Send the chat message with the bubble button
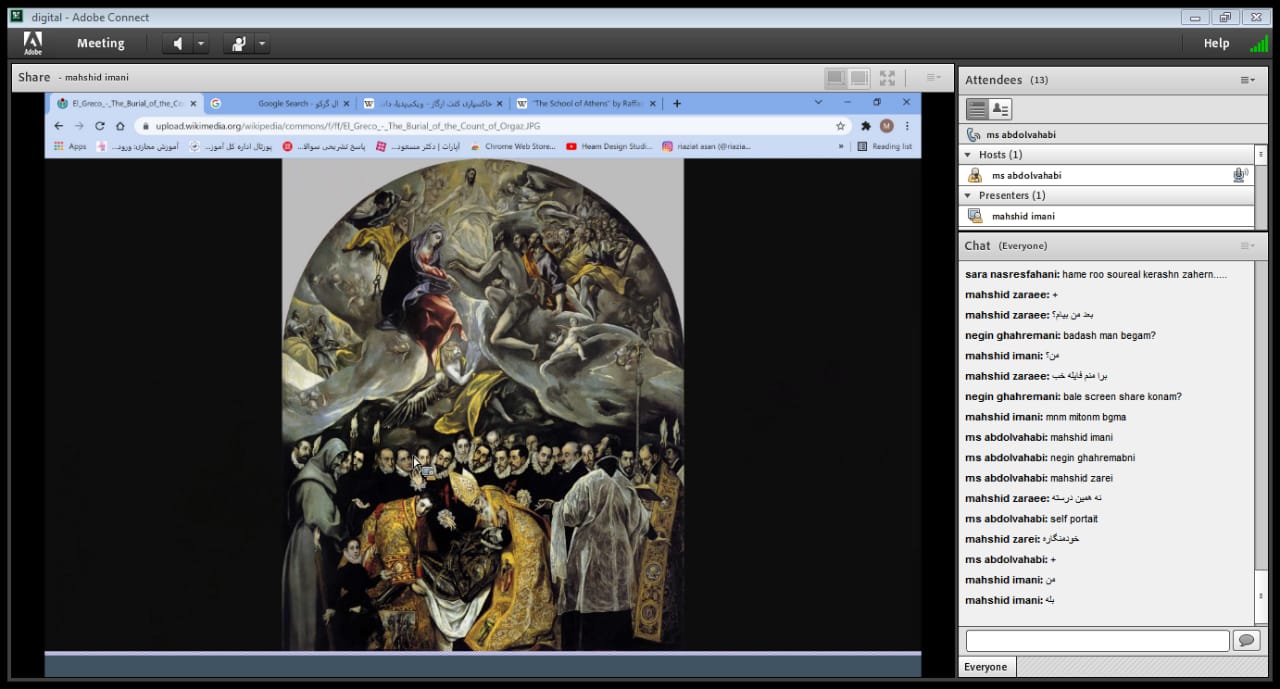1280x689 pixels. (1246, 640)
